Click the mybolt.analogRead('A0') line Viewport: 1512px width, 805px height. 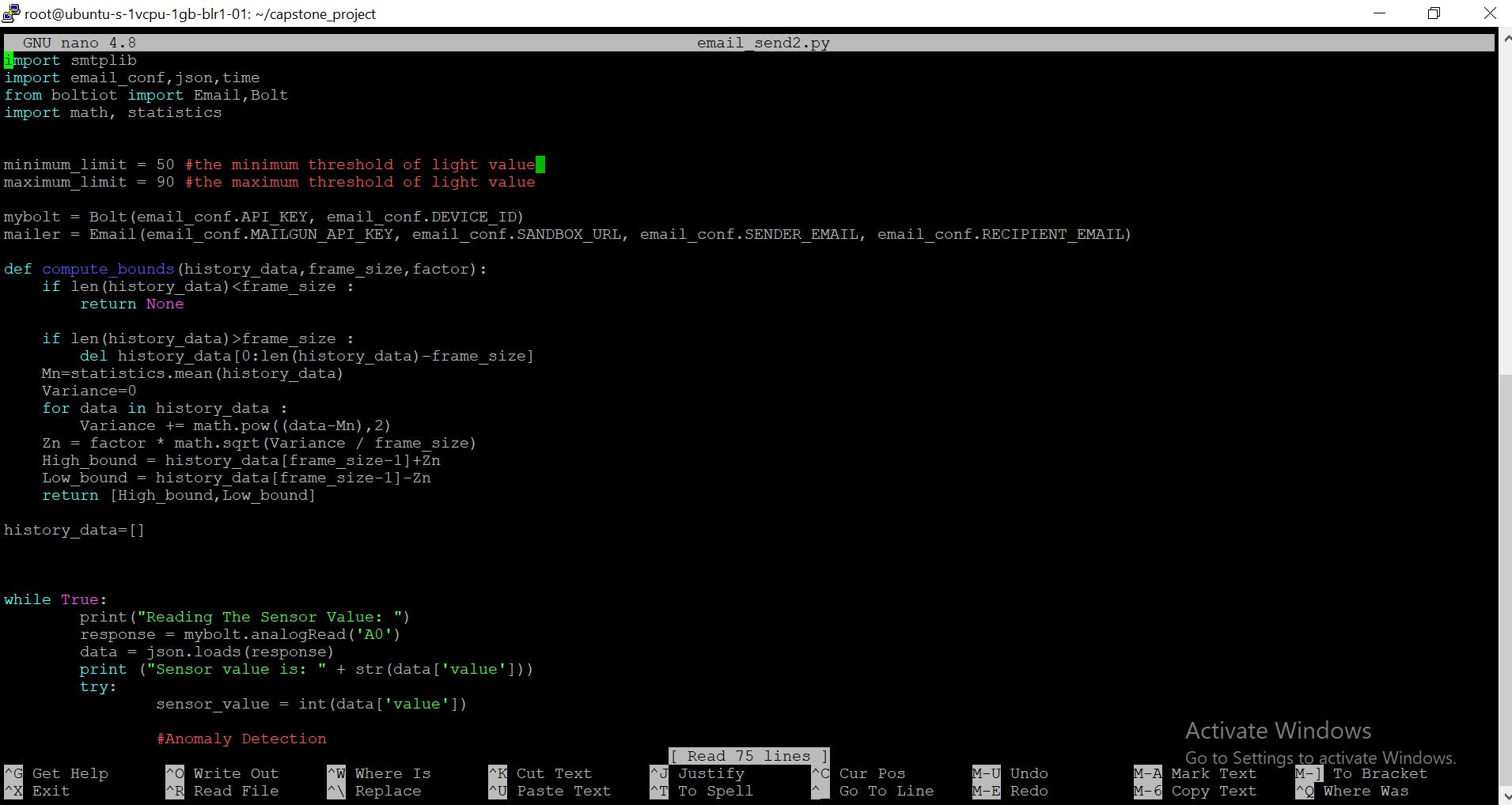(240, 634)
